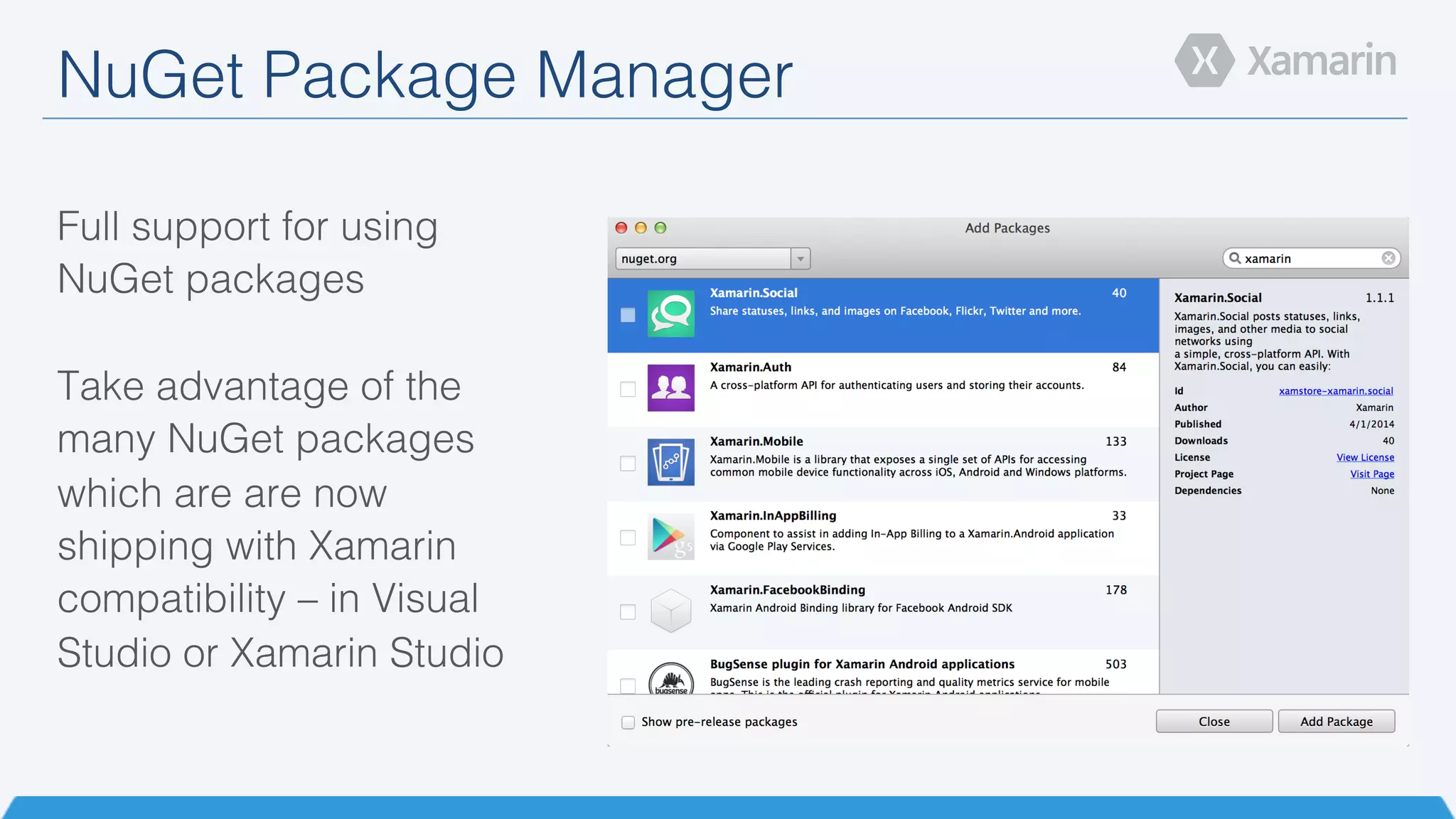Clear the xamarin search text

[x=1388, y=258]
